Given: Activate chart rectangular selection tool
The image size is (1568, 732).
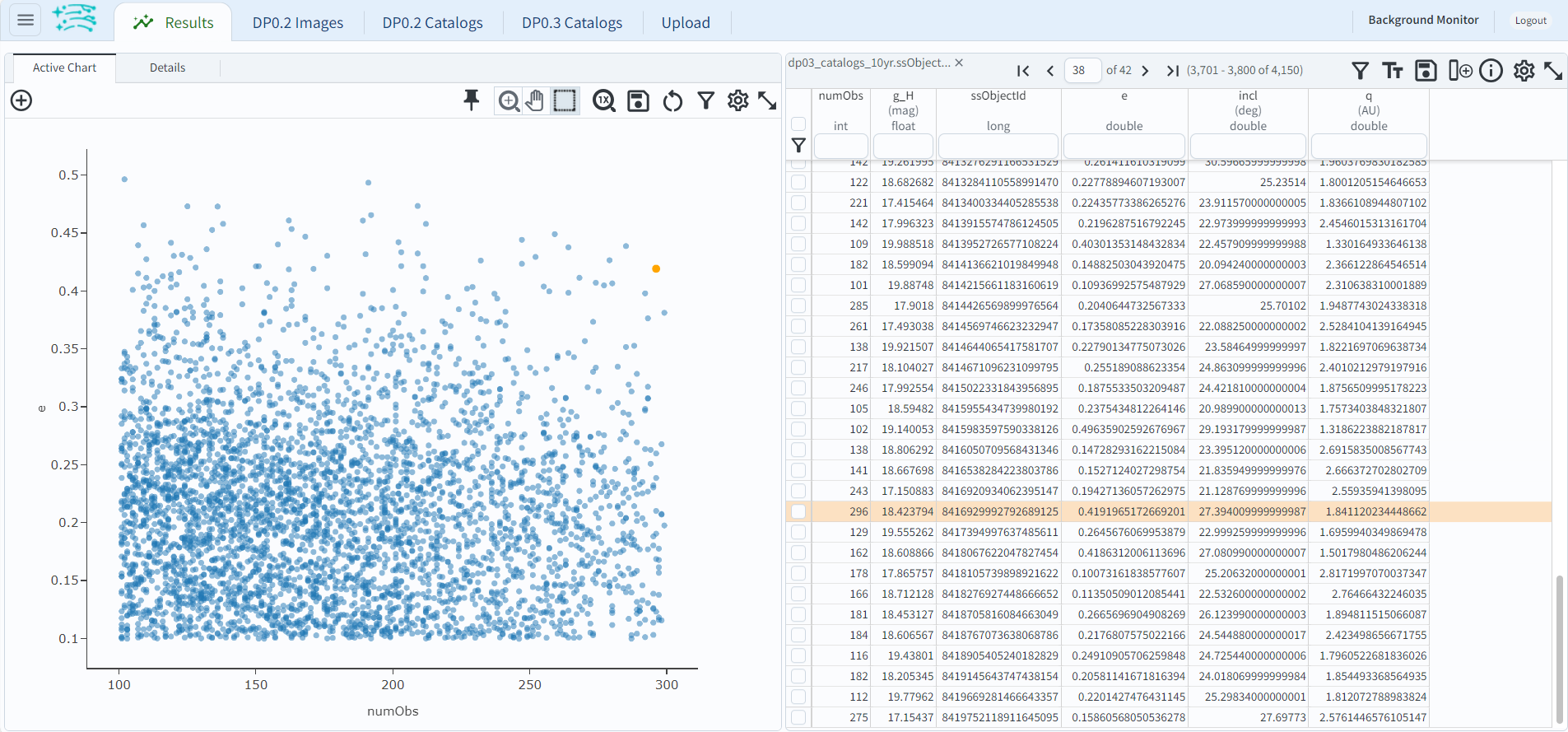Looking at the screenshot, I should tap(565, 100).
